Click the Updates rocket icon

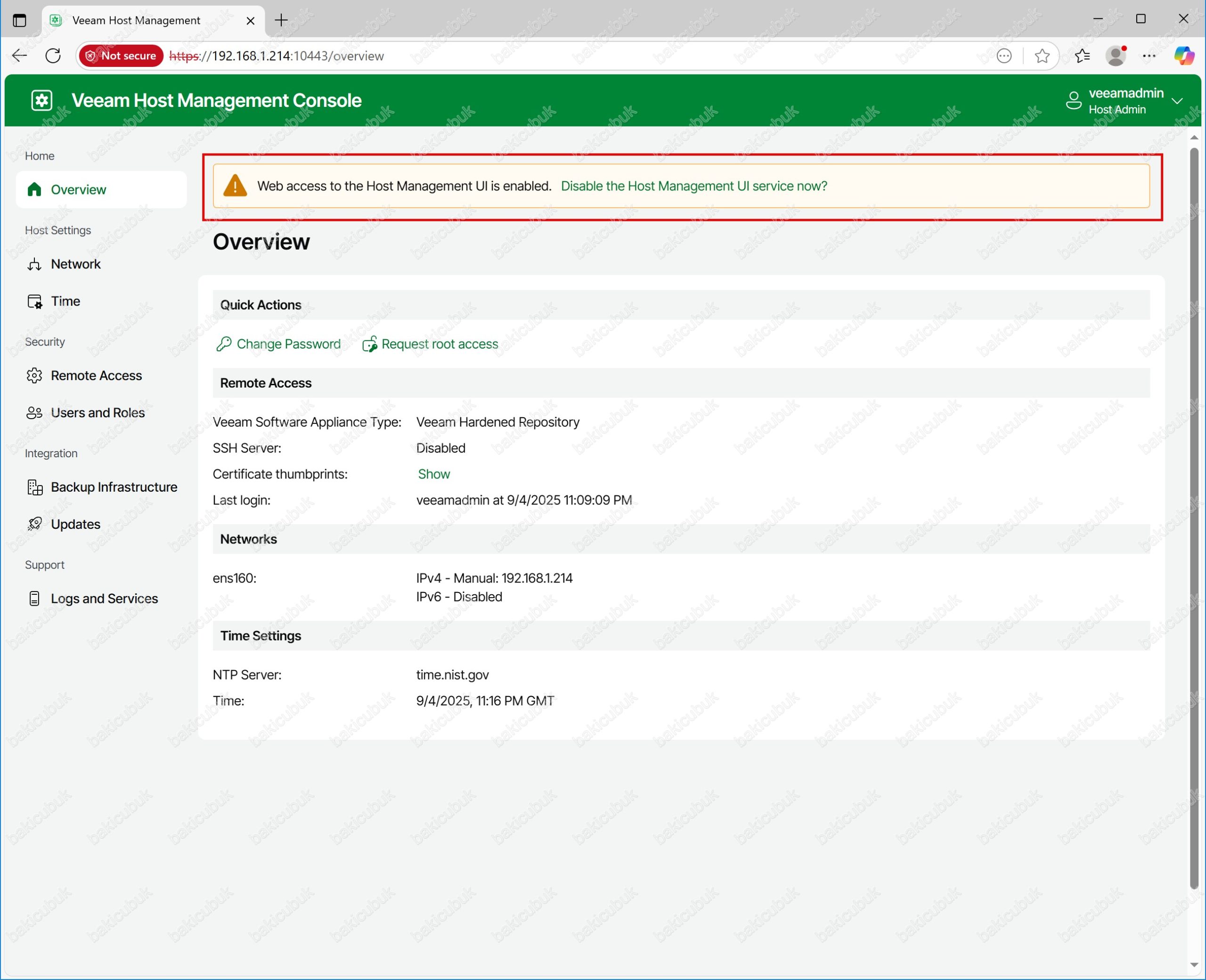coord(34,525)
